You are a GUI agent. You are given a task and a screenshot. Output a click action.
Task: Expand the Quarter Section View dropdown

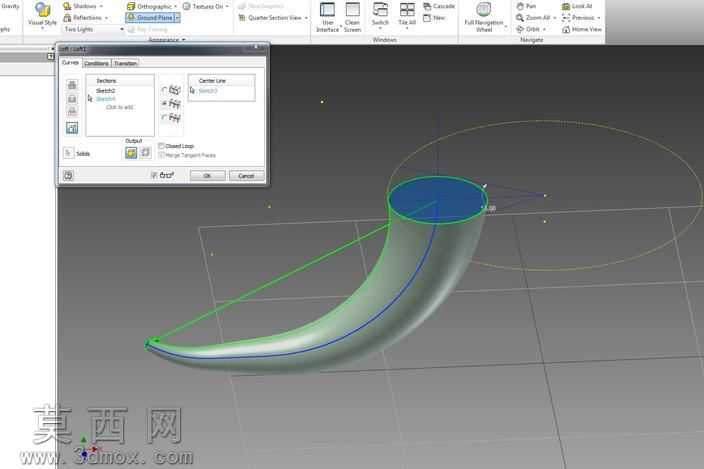[306, 18]
